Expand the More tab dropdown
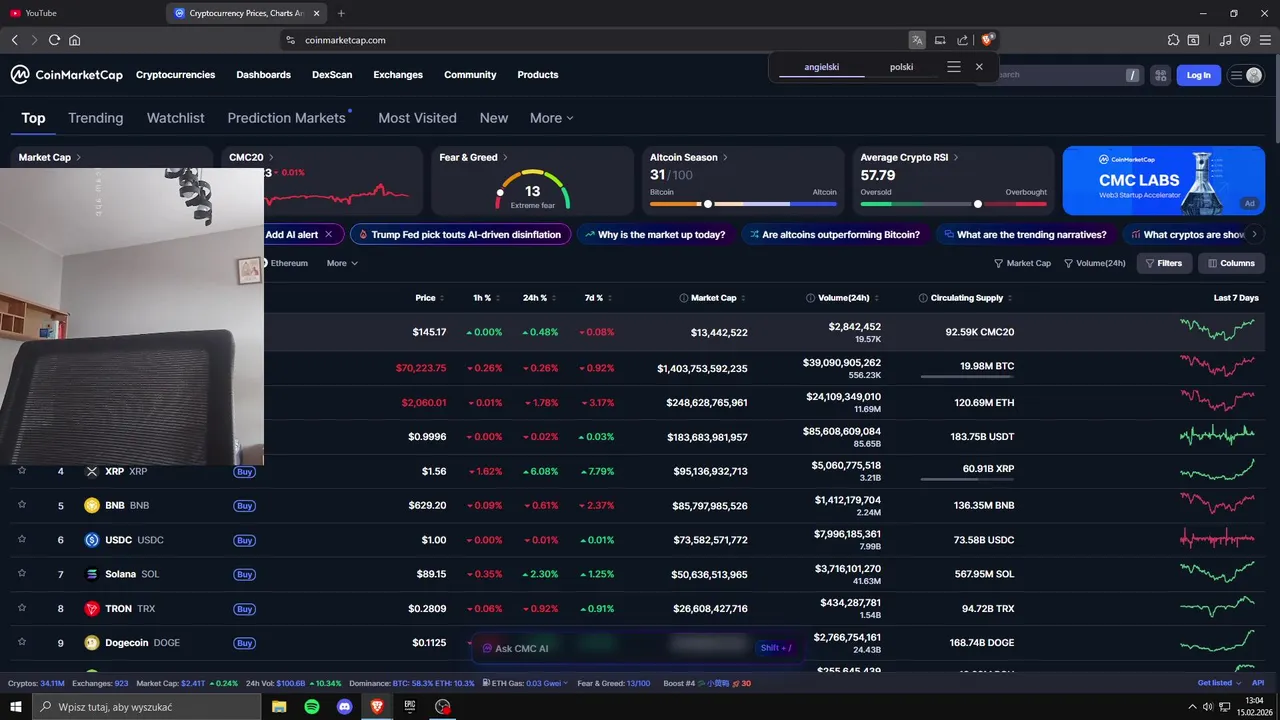This screenshot has height=720, width=1280. click(x=552, y=118)
